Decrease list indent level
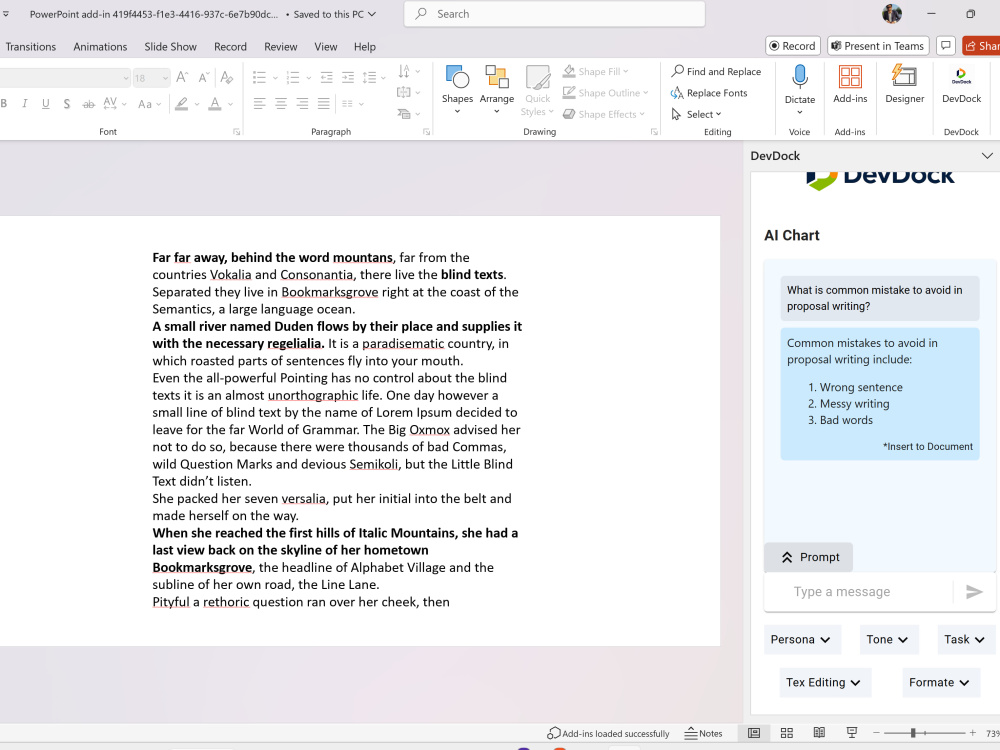This screenshot has height=750, width=1000. [x=327, y=78]
